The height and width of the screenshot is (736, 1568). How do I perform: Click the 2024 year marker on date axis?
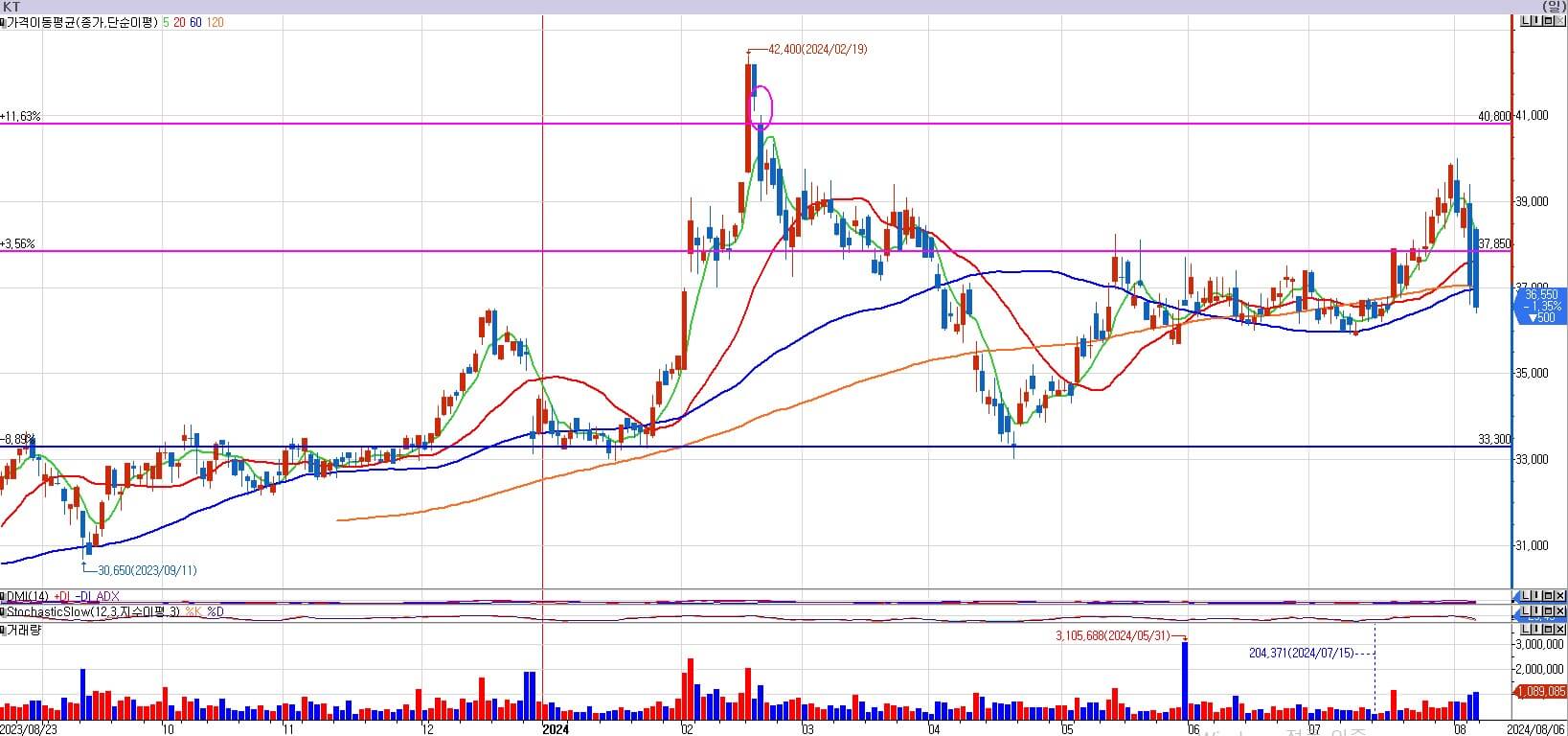pyautogui.click(x=556, y=729)
